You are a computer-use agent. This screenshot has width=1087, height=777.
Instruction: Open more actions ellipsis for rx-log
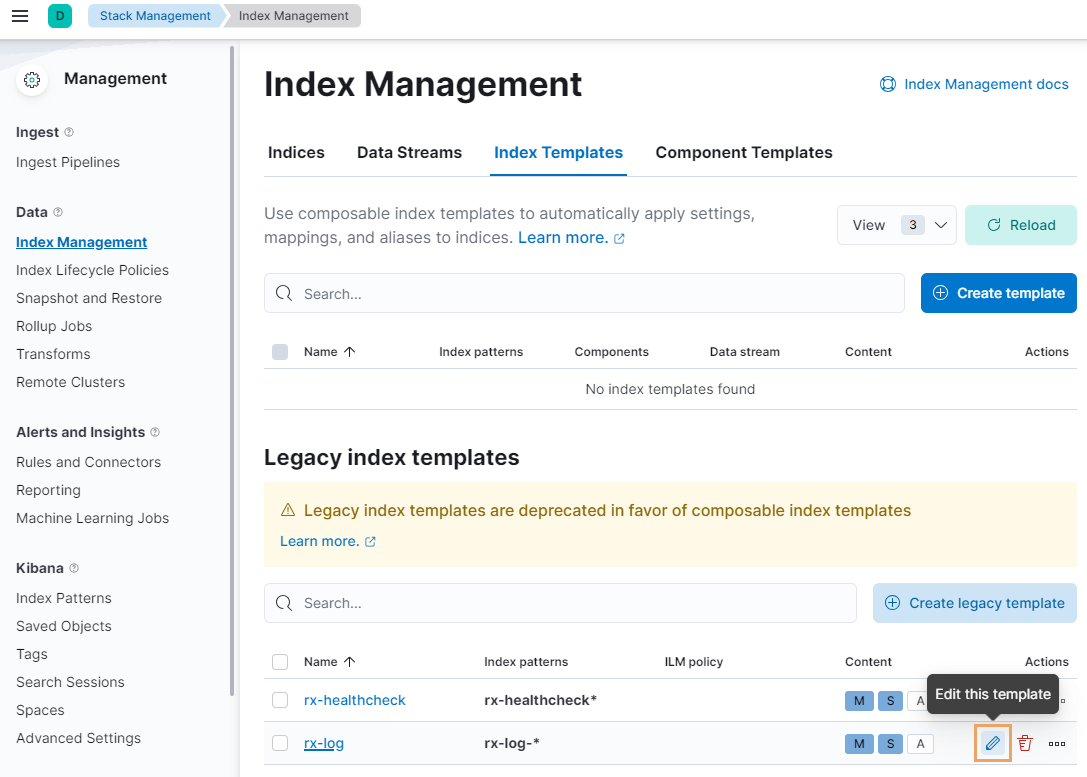click(x=1057, y=743)
